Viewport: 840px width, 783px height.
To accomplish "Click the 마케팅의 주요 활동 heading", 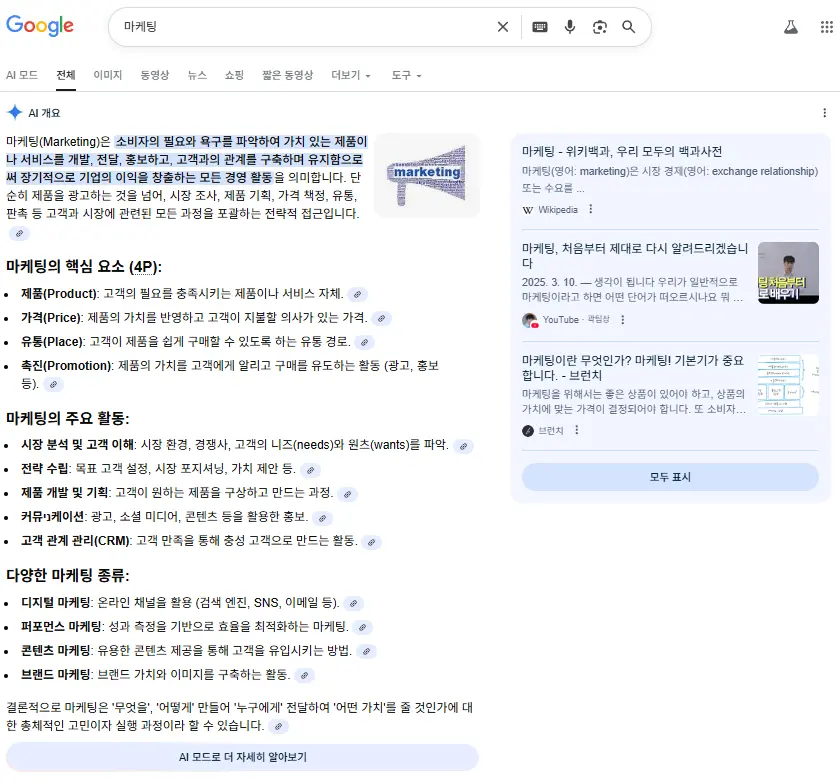I will tap(68, 418).
